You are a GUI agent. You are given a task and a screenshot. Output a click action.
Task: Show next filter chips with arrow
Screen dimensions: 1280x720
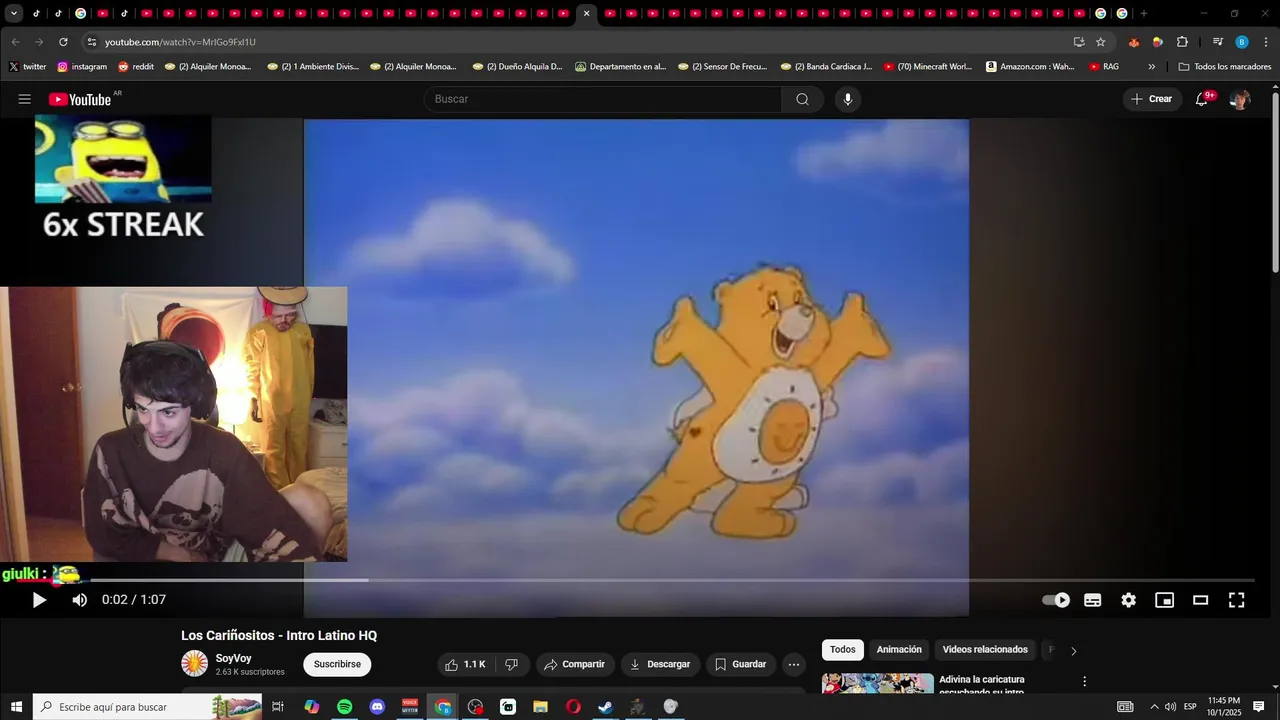tap(1074, 651)
